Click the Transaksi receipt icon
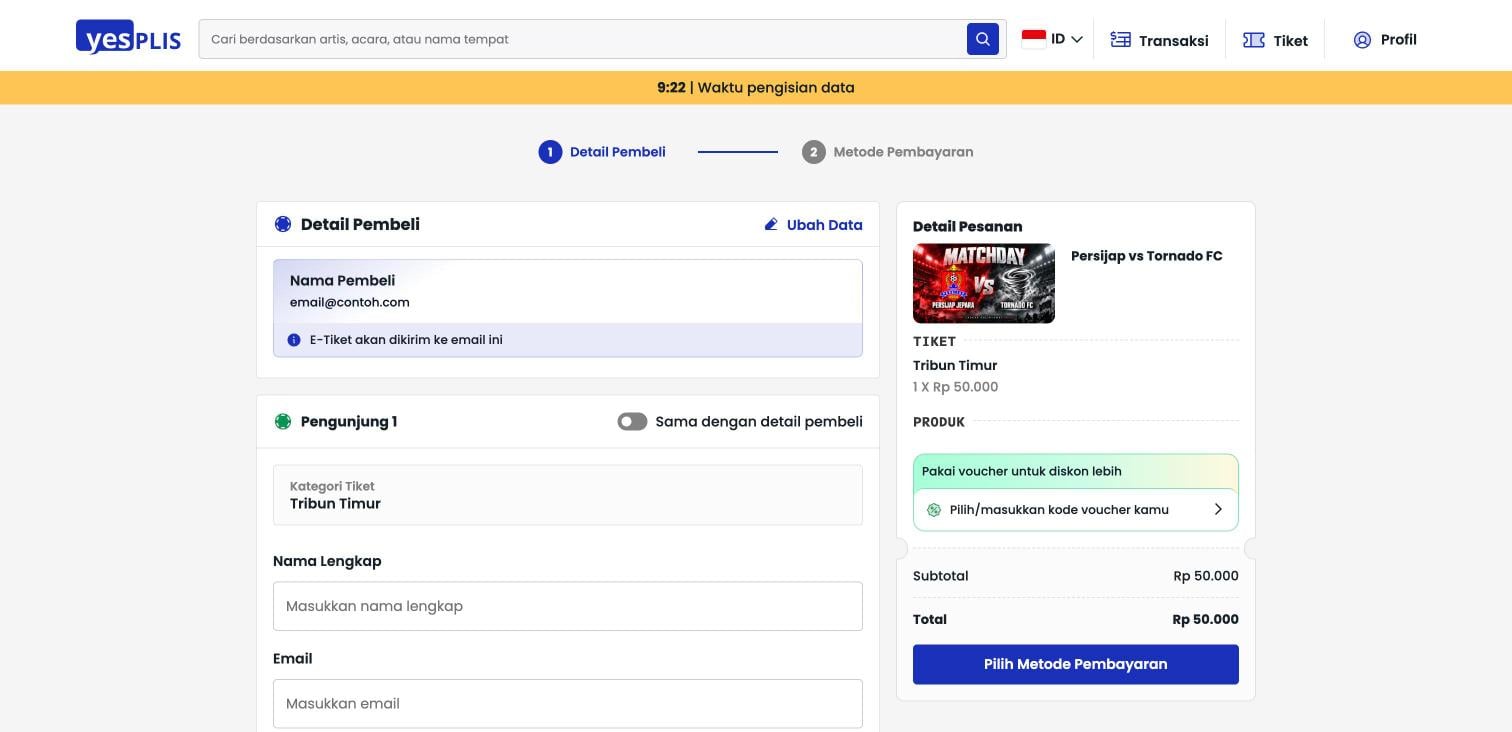The image size is (1512, 732). [x=1120, y=40]
